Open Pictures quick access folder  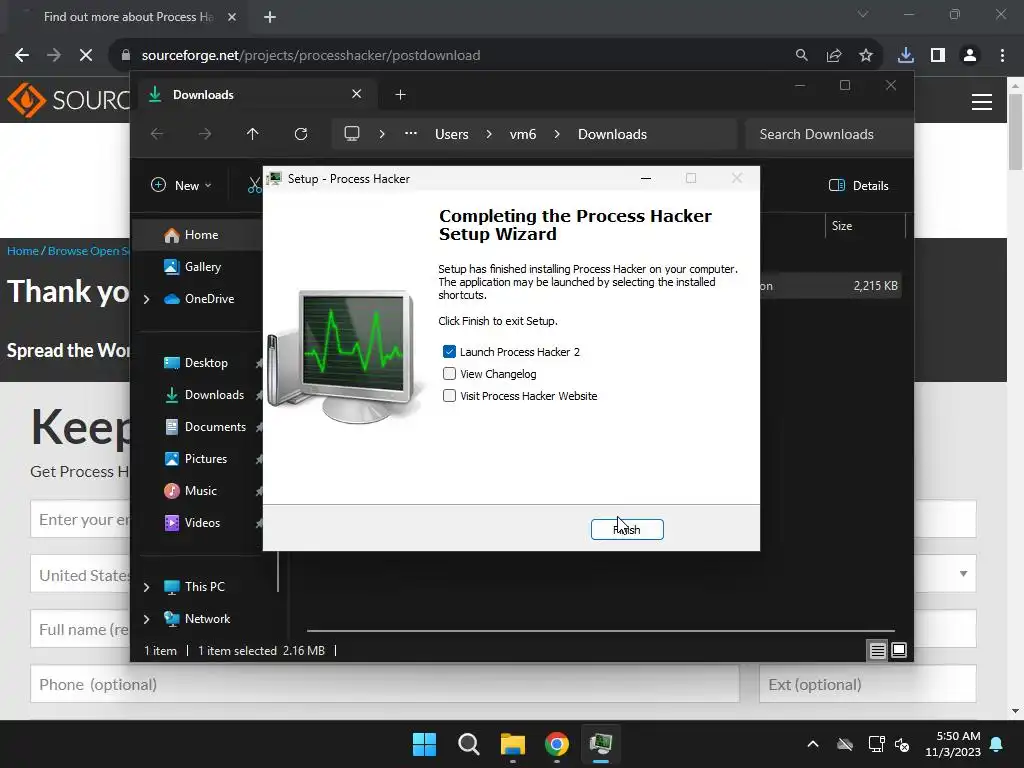[206, 458]
